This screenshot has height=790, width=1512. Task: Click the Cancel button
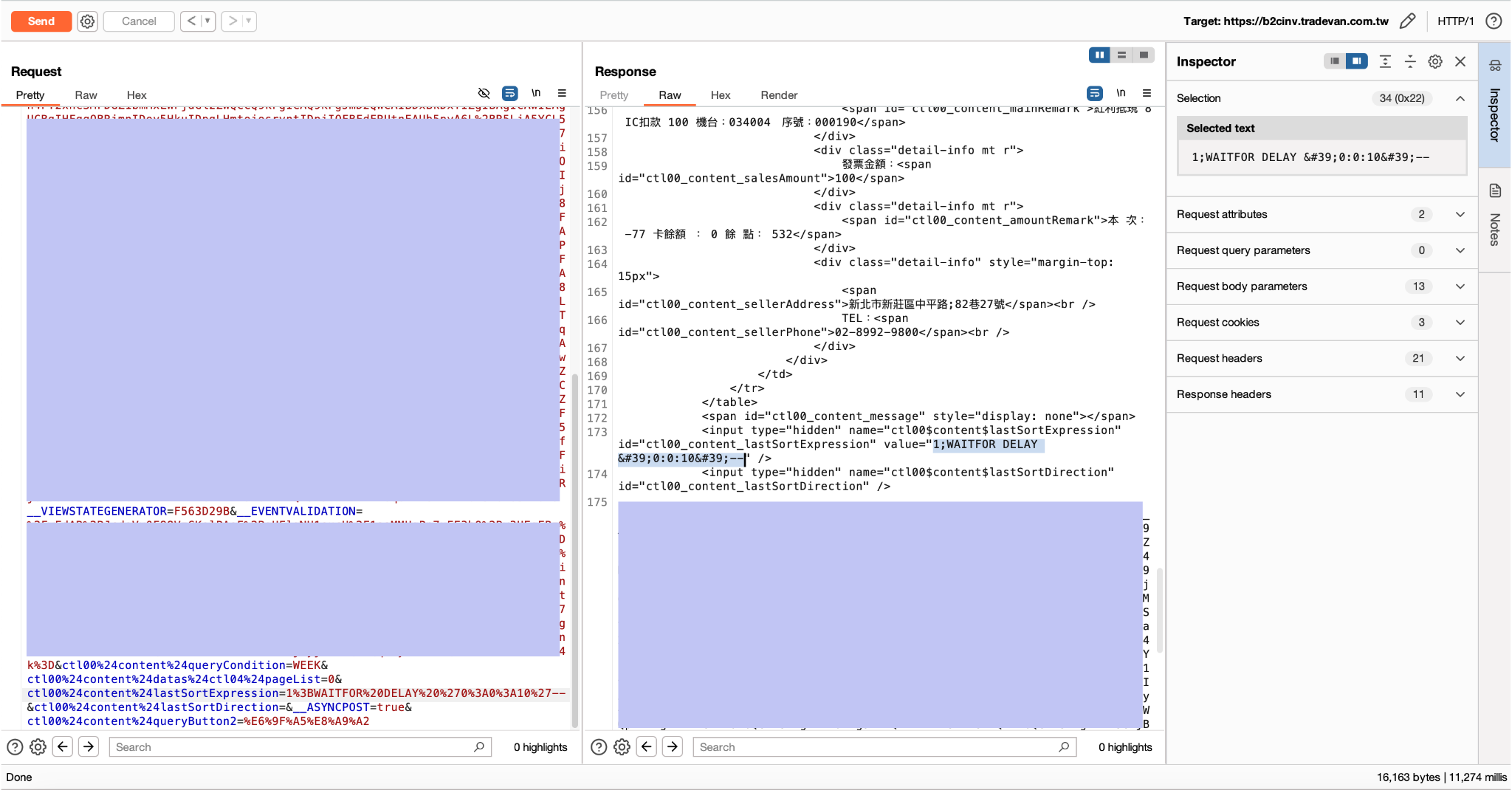pyautogui.click(x=139, y=21)
